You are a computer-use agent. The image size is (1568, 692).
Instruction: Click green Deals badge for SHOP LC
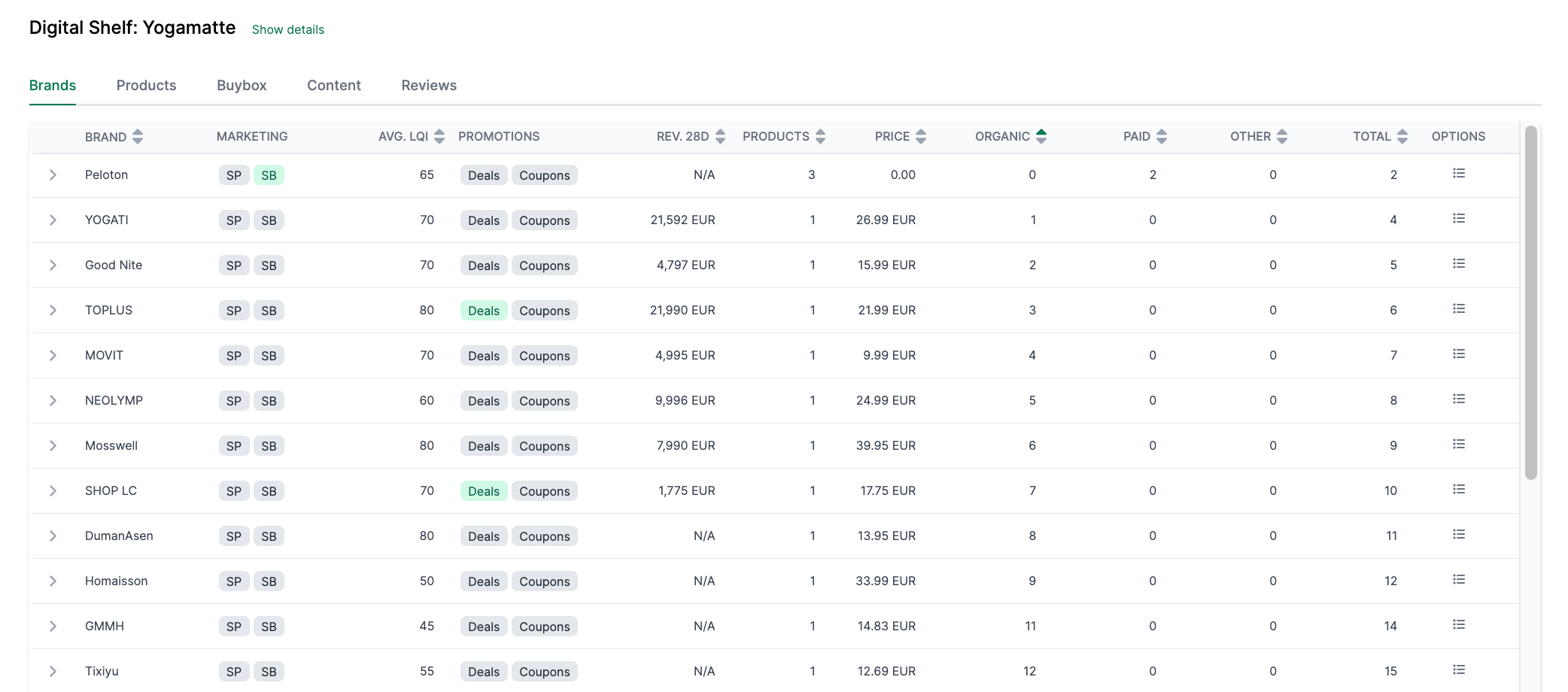click(x=484, y=491)
